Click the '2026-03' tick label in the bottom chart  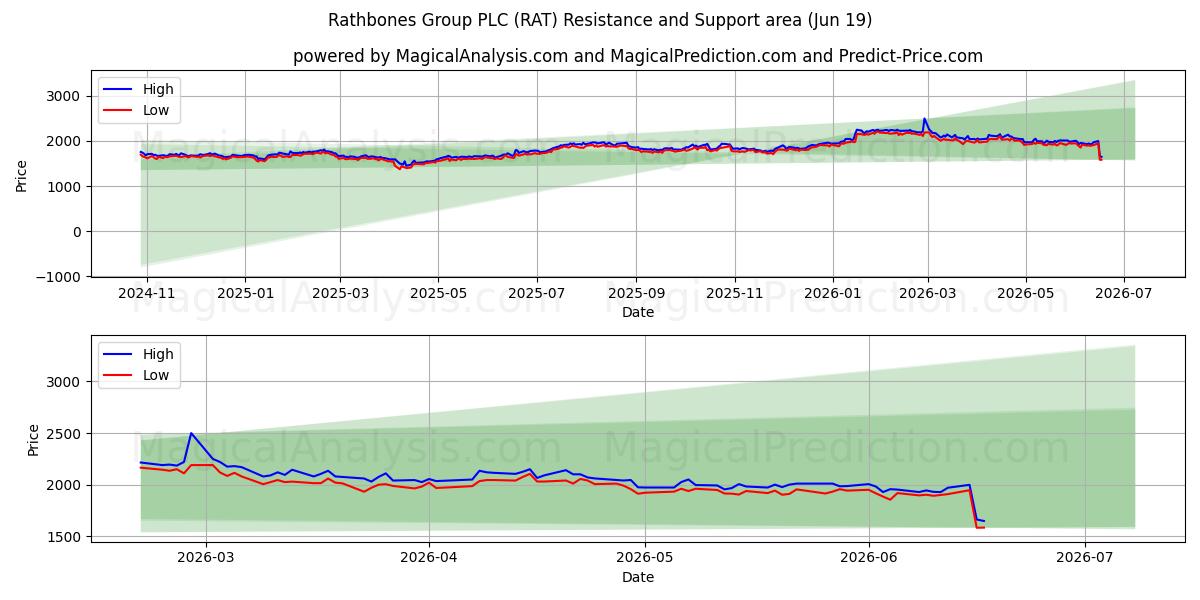point(206,559)
